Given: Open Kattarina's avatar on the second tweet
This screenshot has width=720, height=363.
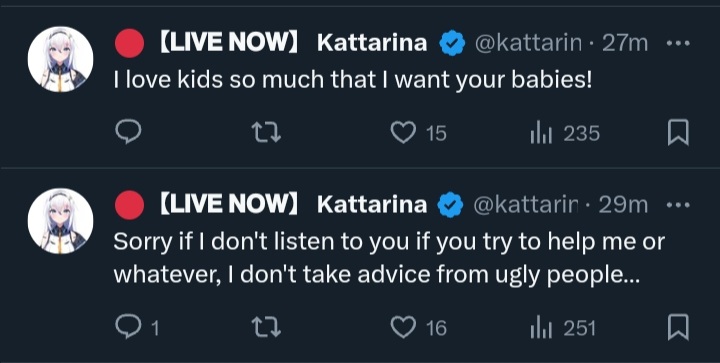Looking at the screenshot, I should [60, 221].
